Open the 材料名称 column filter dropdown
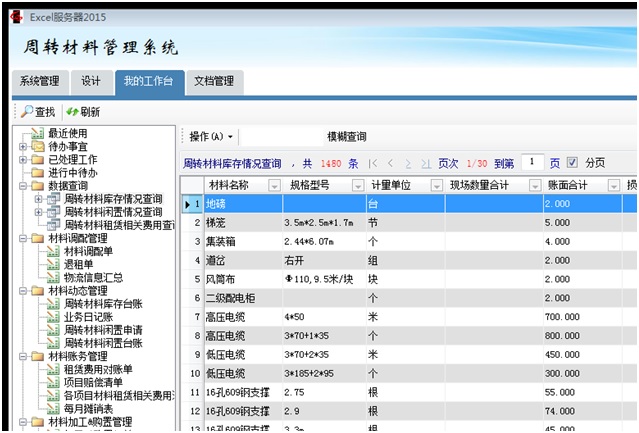The width and height of the screenshot is (639, 433). [x=273, y=185]
